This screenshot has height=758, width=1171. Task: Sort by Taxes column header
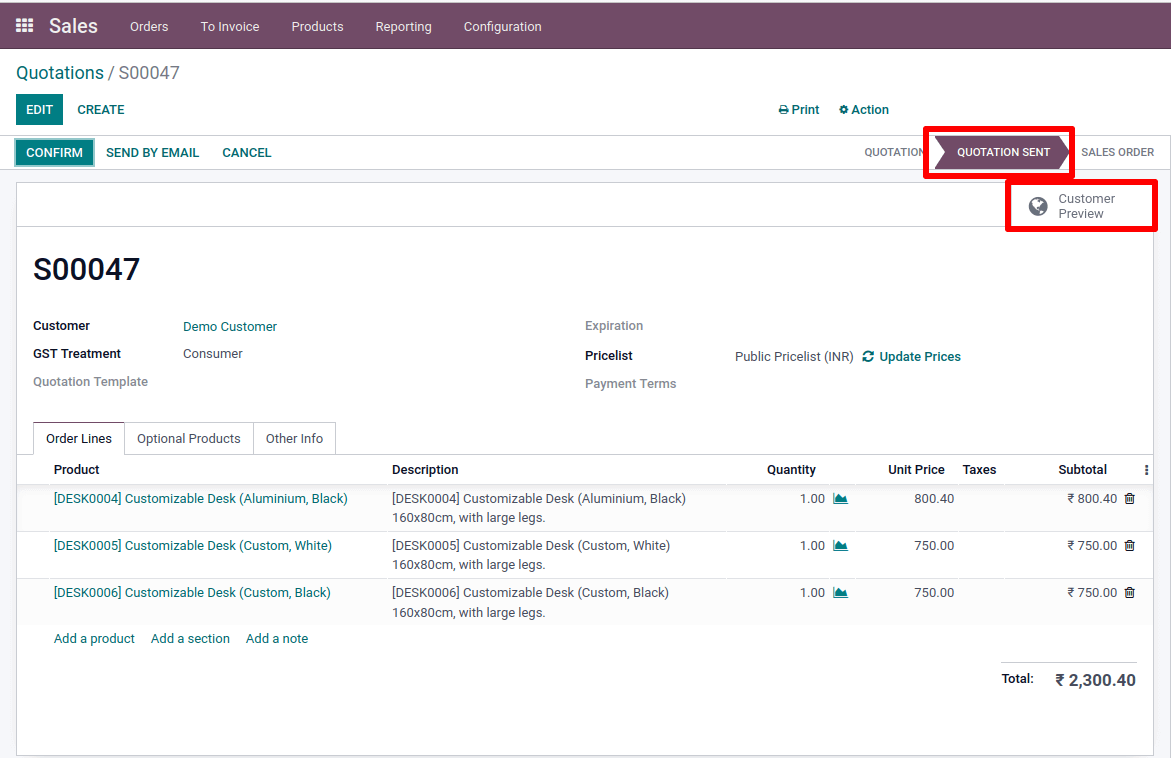(979, 470)
